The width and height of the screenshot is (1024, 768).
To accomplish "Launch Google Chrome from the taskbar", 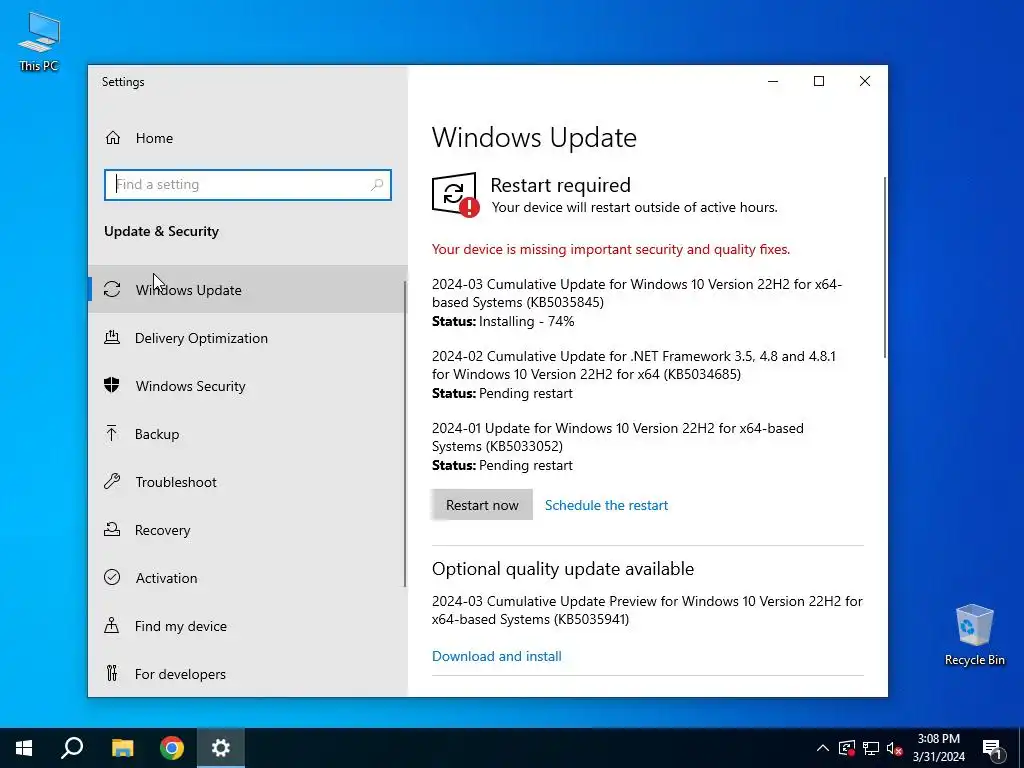I will (x=172, y=748).
